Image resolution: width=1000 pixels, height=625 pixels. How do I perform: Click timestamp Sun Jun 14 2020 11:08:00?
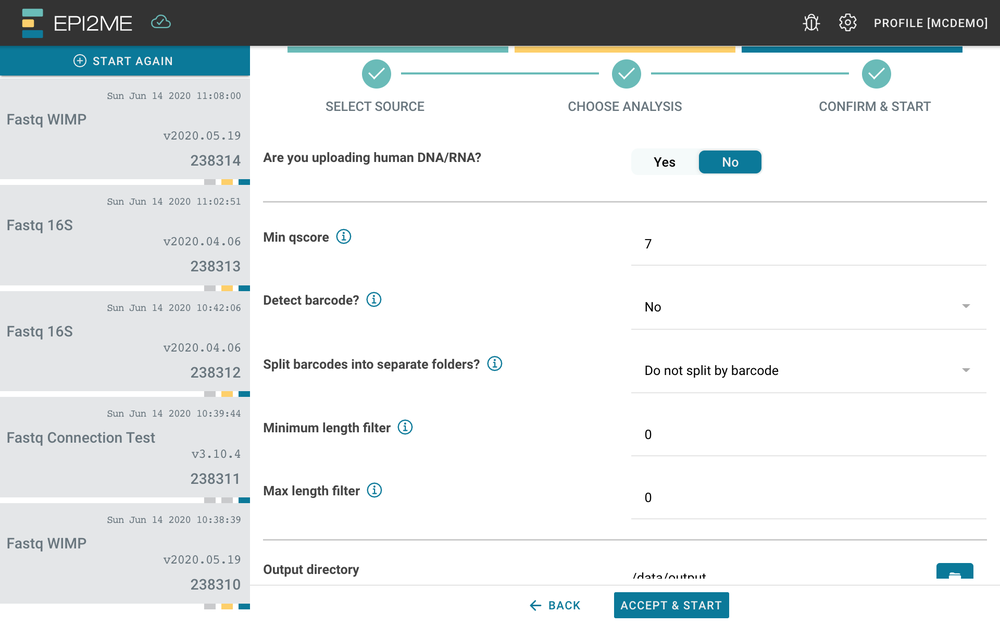point(173,96)
